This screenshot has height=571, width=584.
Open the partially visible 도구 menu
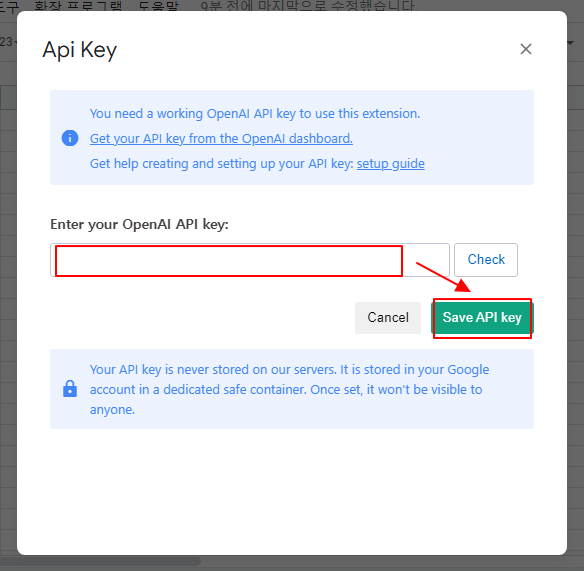click(x=8, y=5)
